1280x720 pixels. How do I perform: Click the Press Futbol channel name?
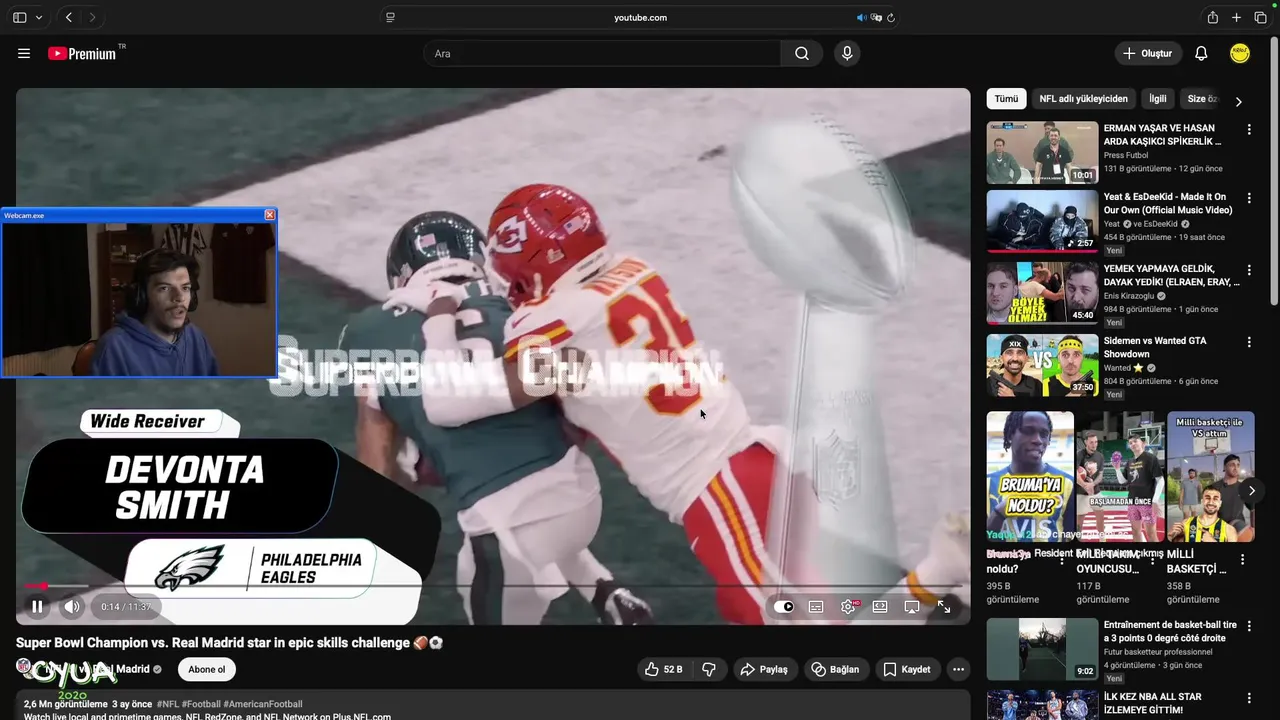tap(1126, 155)
